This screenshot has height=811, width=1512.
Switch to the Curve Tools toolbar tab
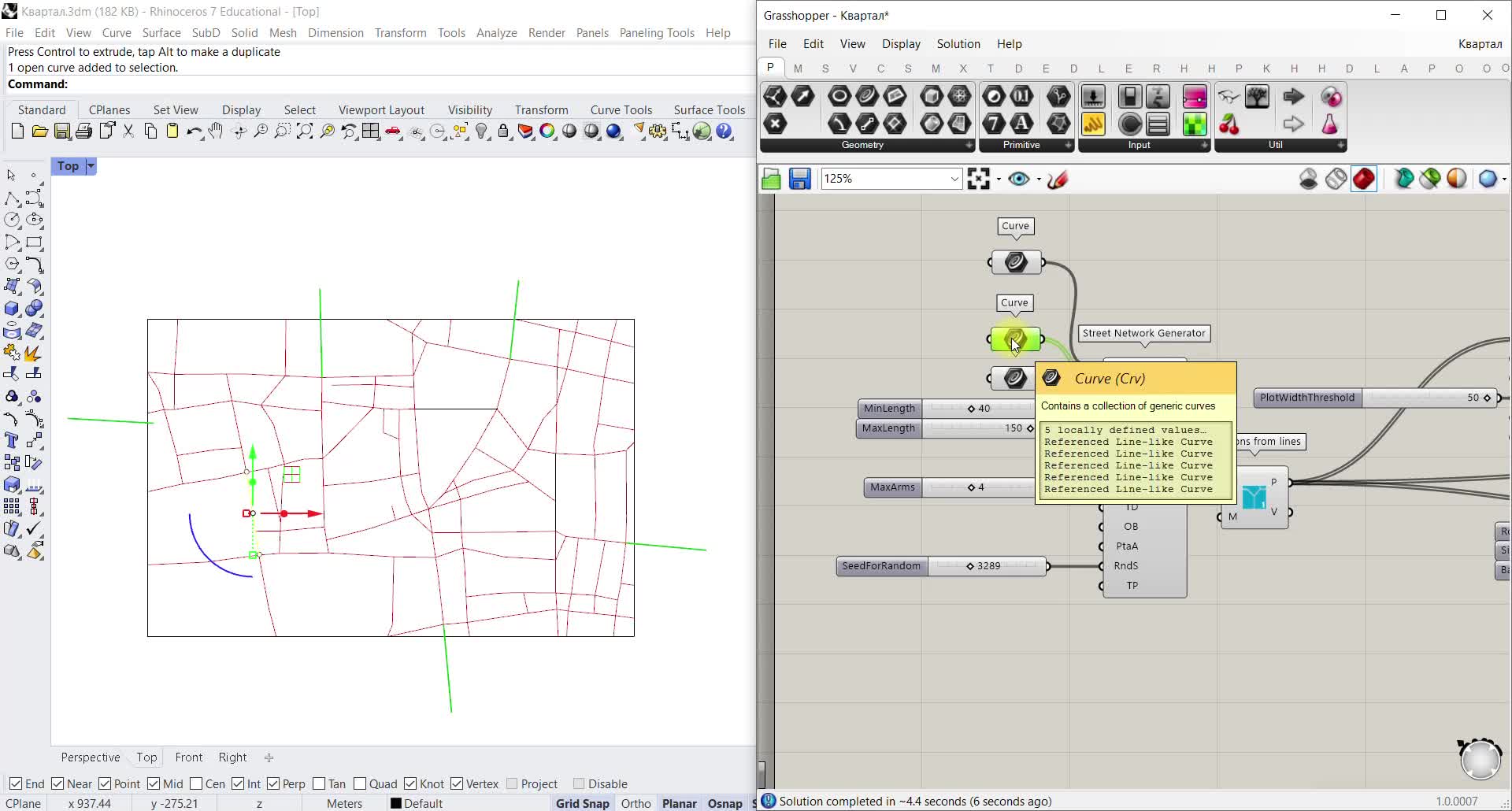(x=621, y=109)
